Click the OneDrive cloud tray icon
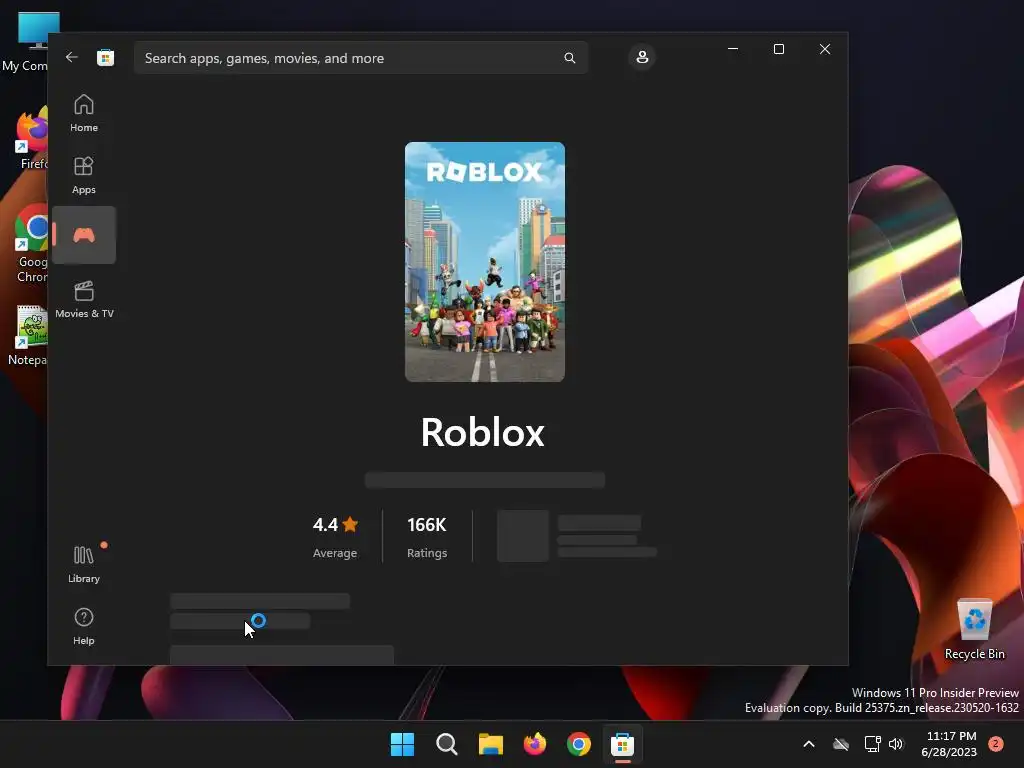1024x768 pixels. point(841,744)
